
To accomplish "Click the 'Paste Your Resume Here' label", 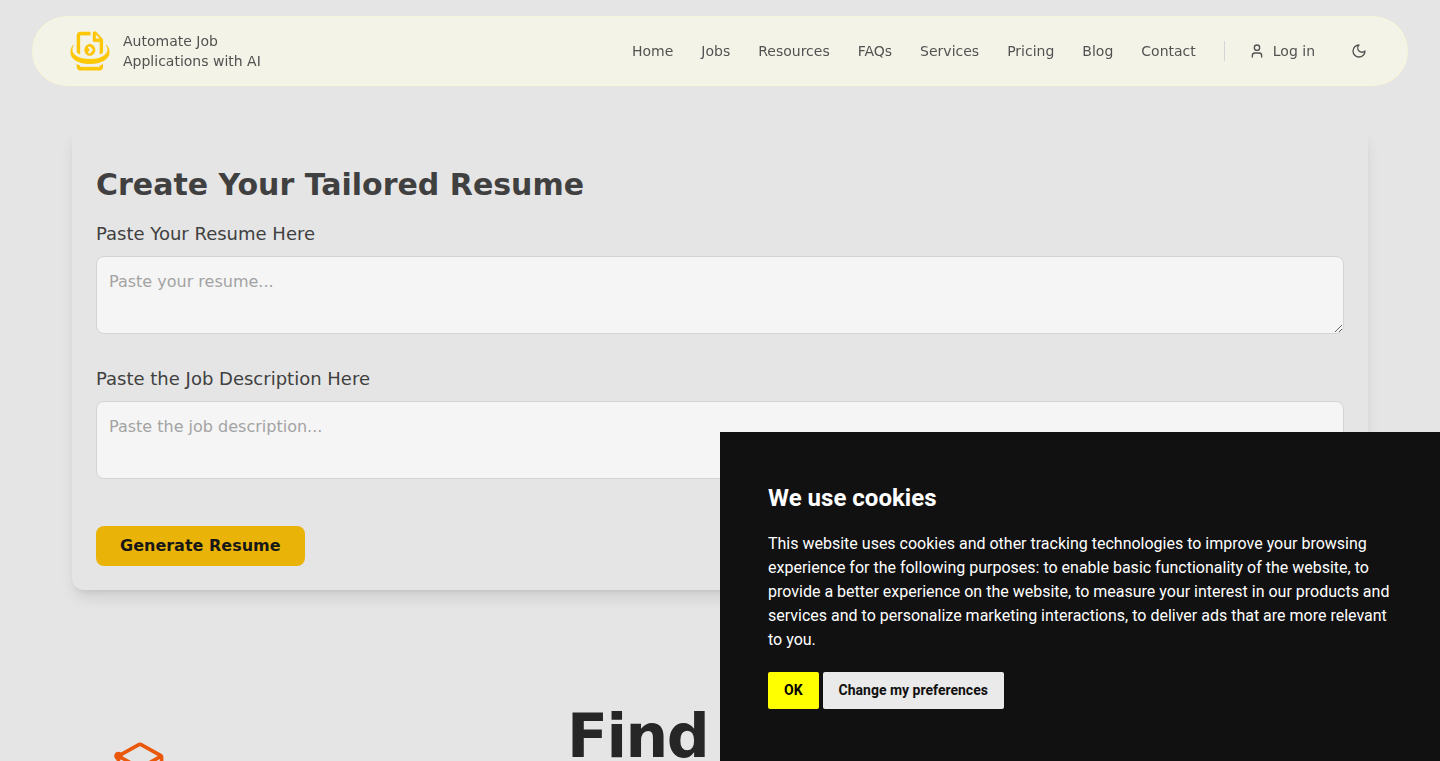I will [x=205, y=234].
